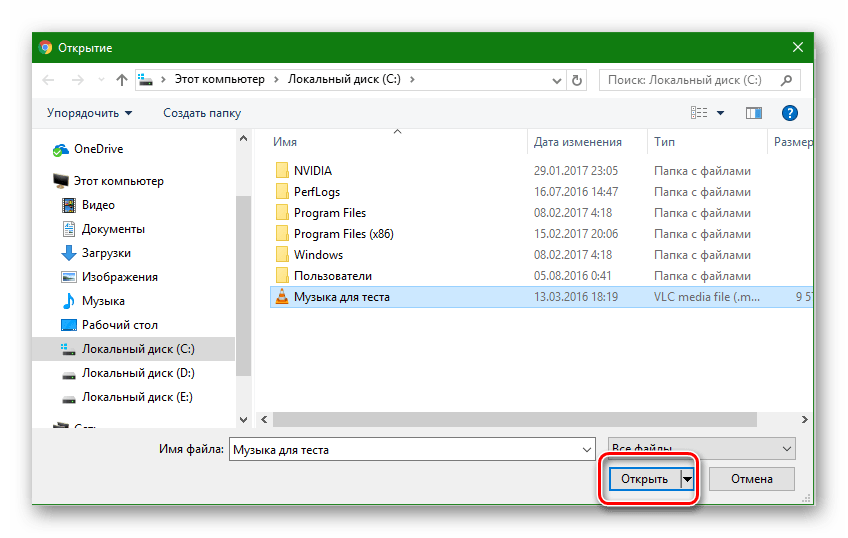The height and width of the screenshot is (538, 848).
Task: Toggle the preview pane icon
Action: point(754,113)
